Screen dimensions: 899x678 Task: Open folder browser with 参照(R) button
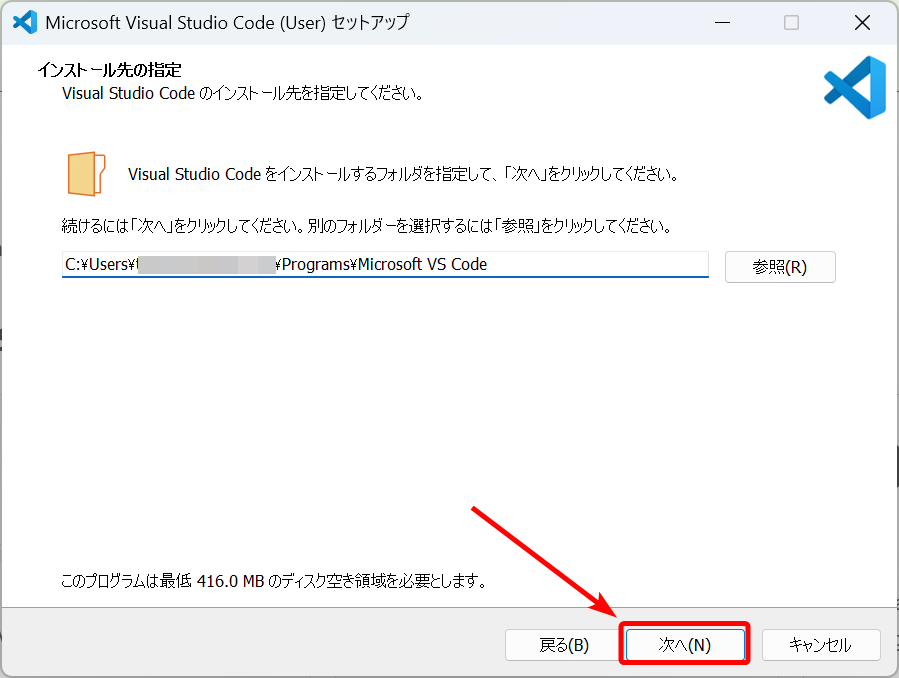tap(779, 267)
